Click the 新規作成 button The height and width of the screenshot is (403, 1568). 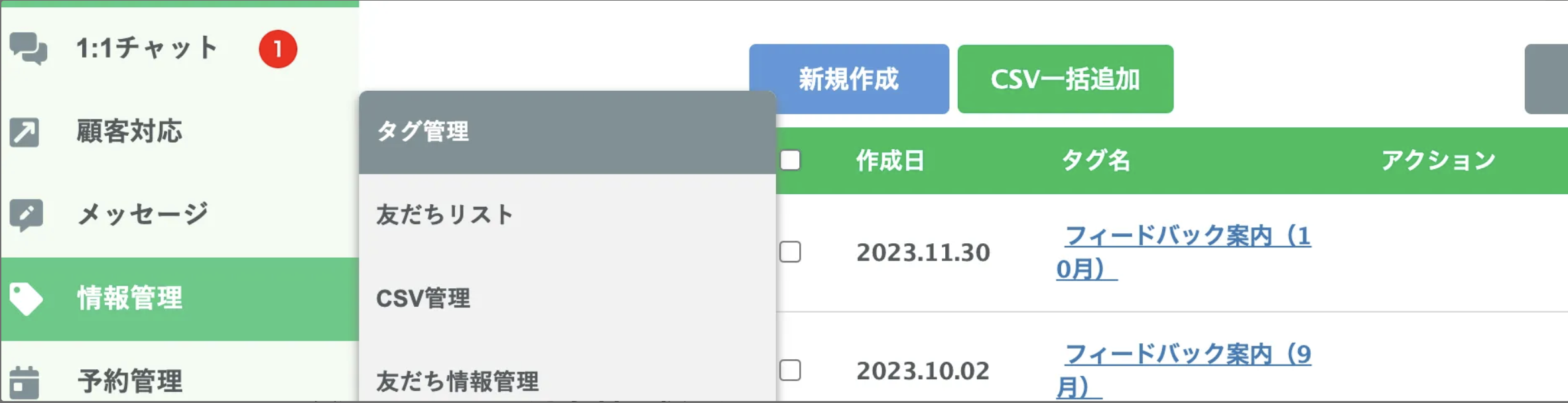[849, 80]
